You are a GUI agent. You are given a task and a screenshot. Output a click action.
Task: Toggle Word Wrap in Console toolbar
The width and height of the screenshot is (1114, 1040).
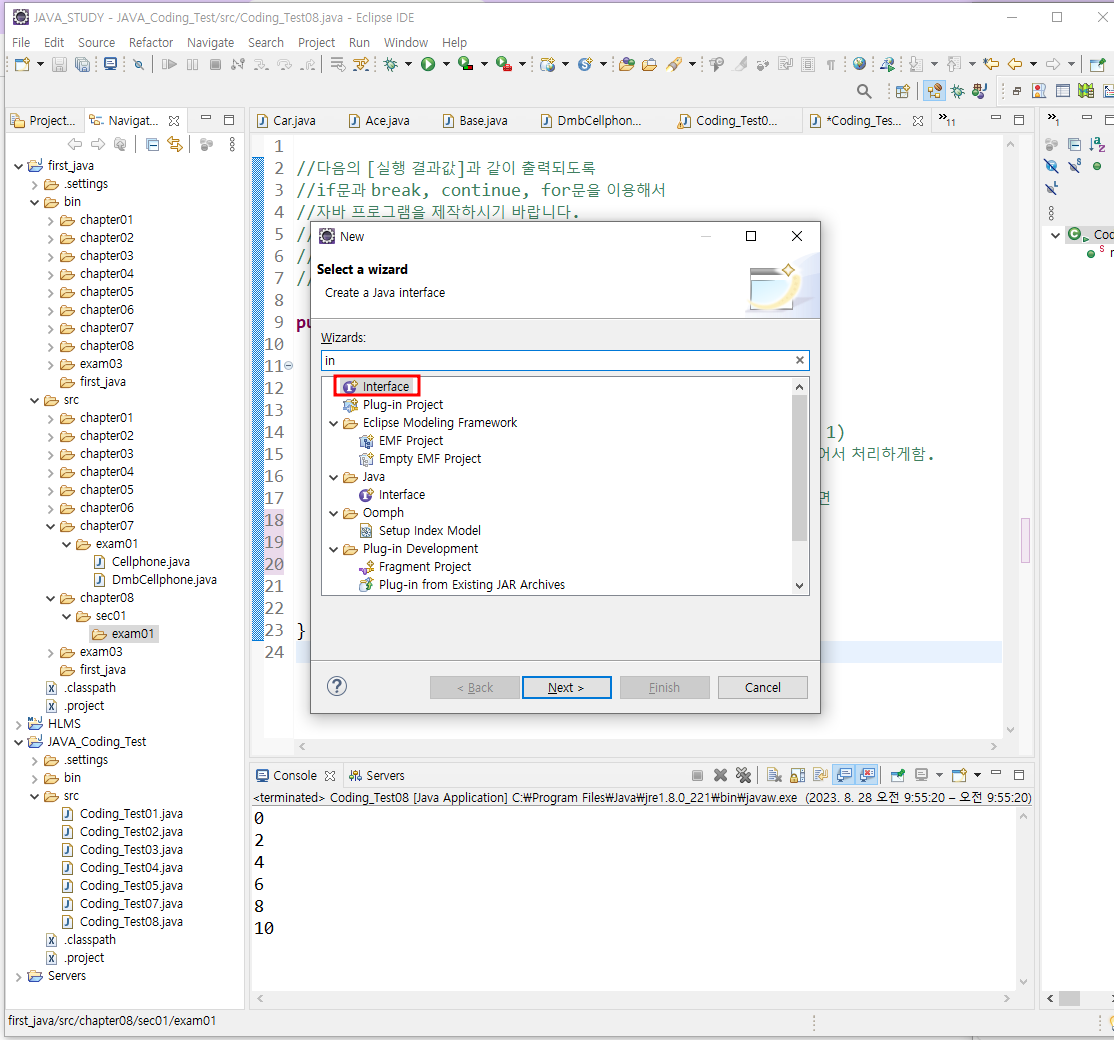[821, 775]
